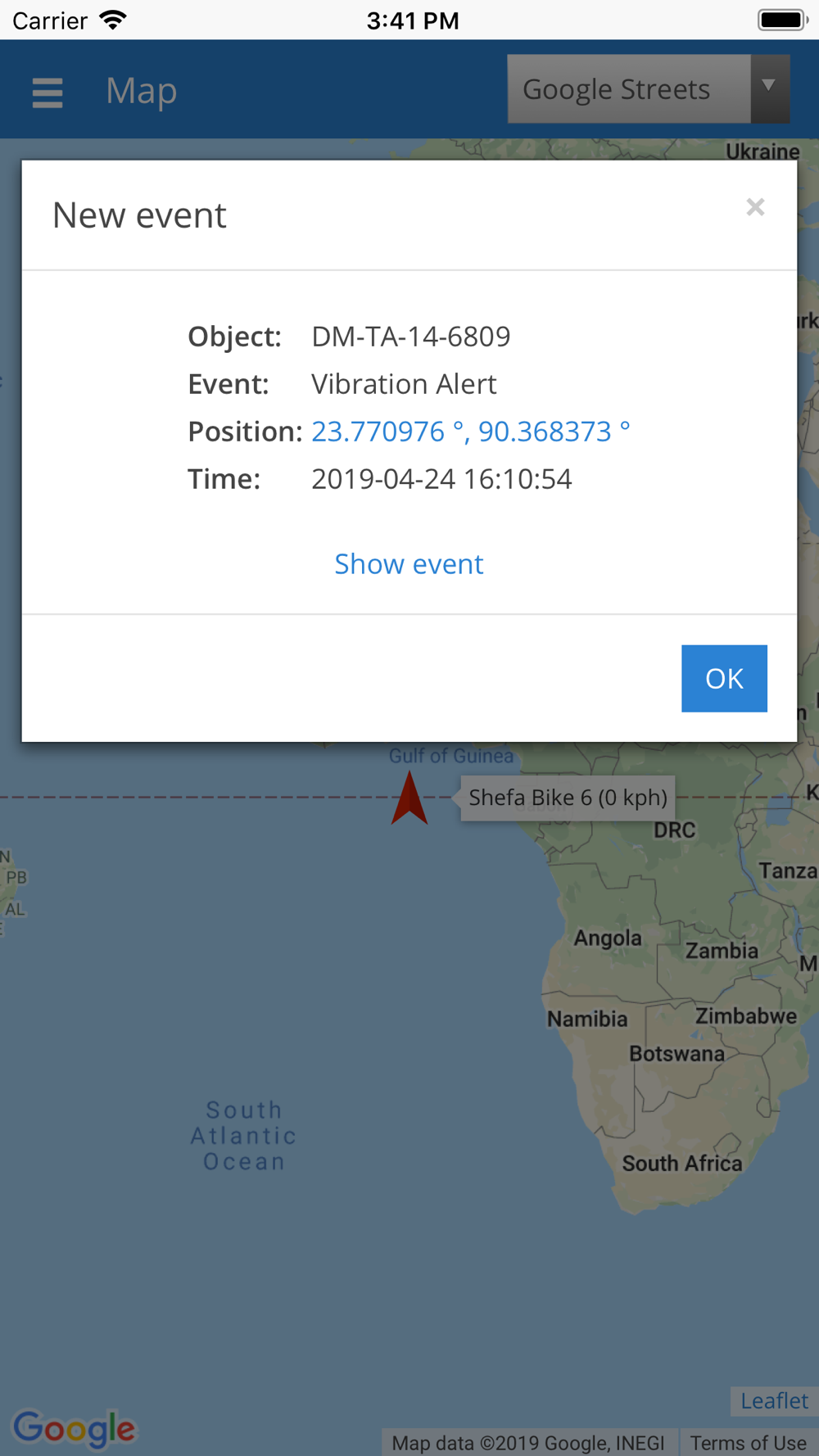This screenshot has height=1456, width=819.
Task: Click the South Atlantic Ocean label
Action: point(243,1136)
